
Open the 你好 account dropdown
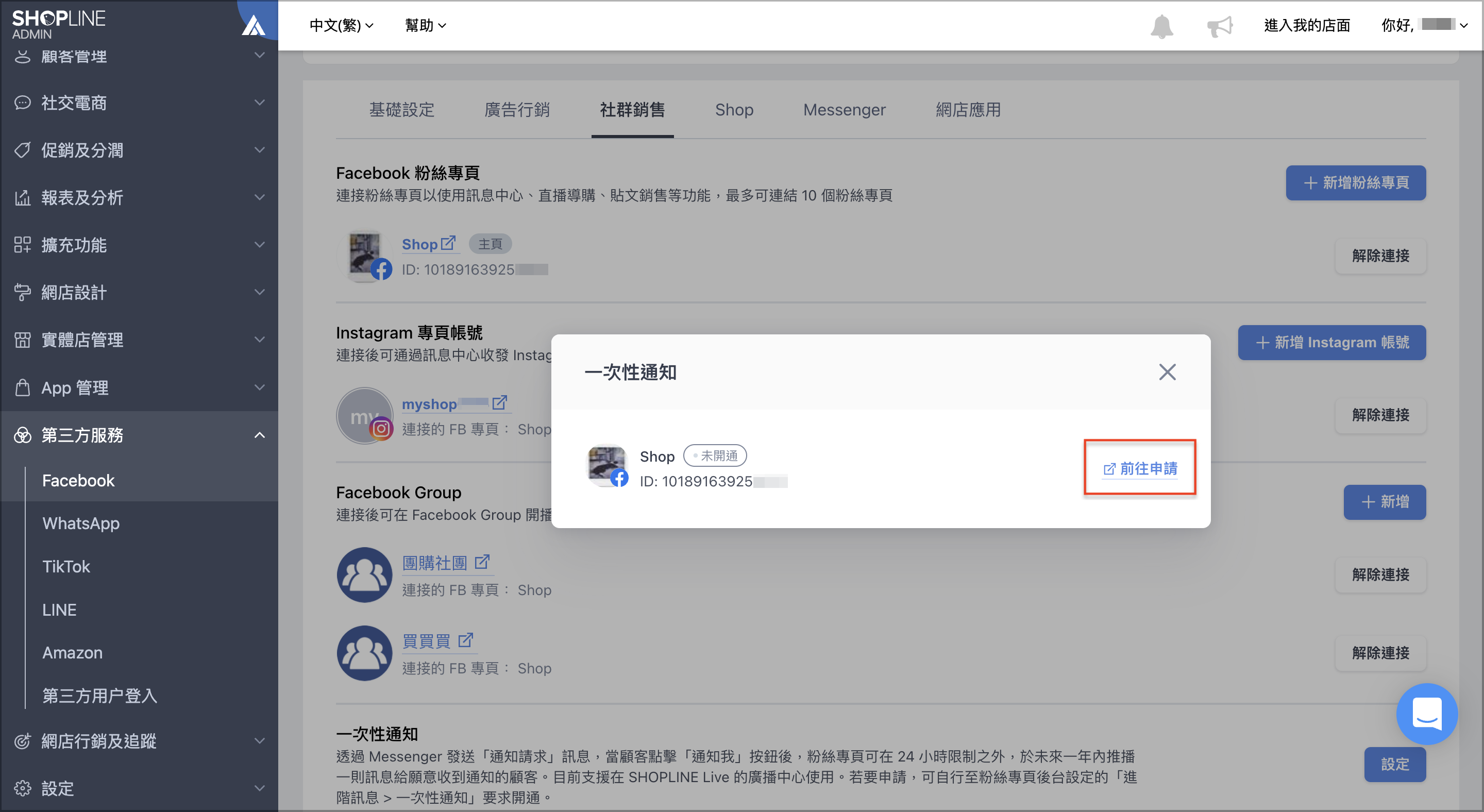[1424, 25]
